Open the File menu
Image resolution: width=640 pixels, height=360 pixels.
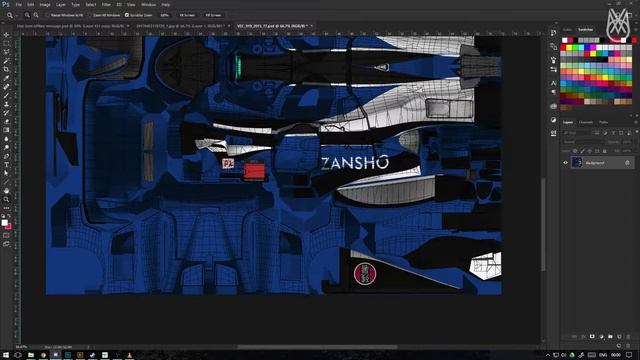click(18, 4)
